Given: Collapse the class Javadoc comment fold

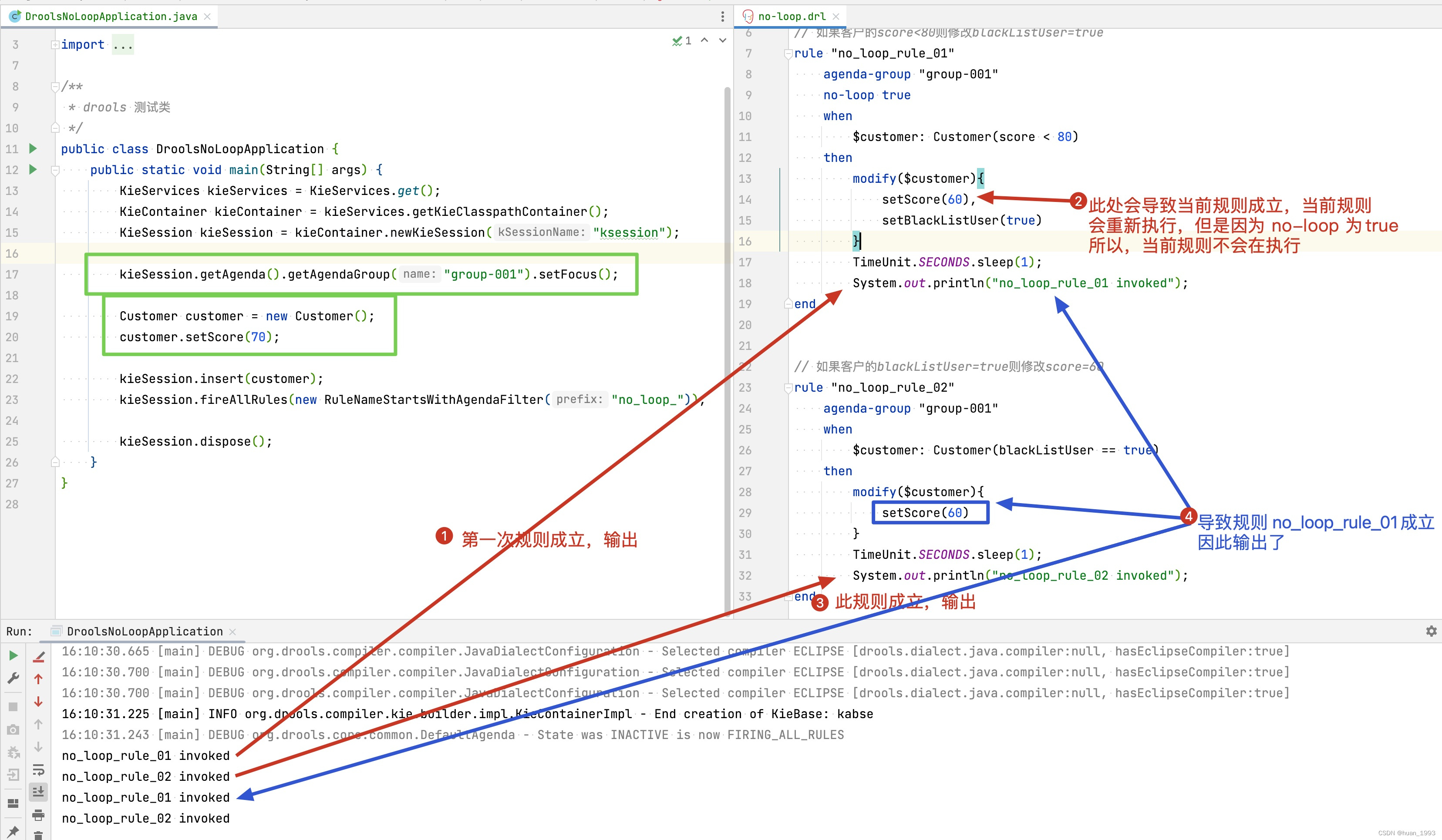Looking at the screenshot, I should point(55,87).
